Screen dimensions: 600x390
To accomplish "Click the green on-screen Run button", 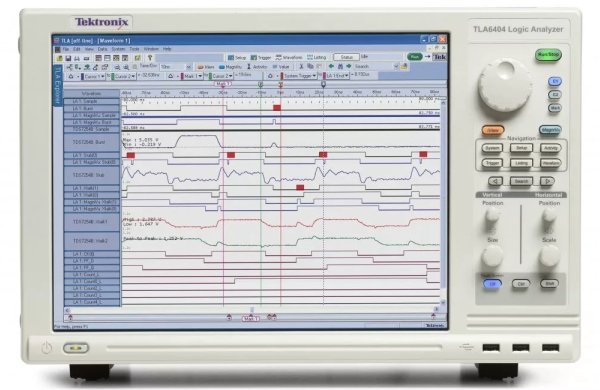I will coord(414,57).
